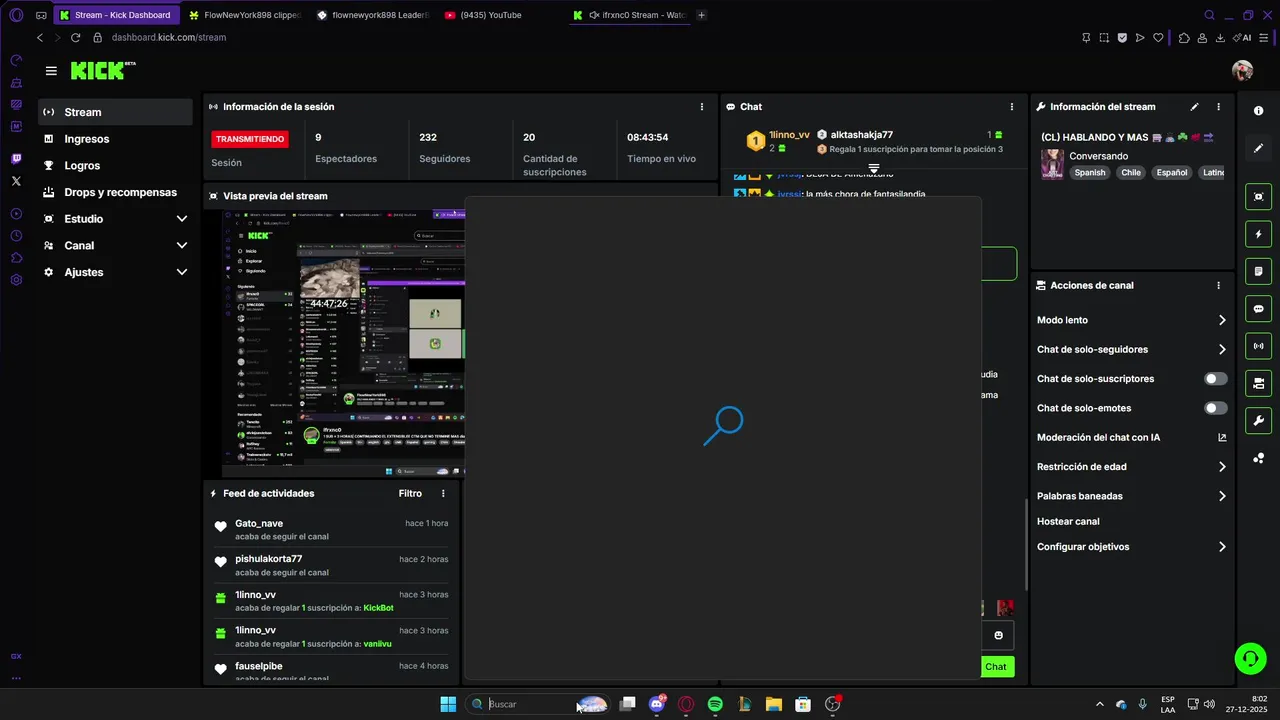Switch to the ifrxnc0 Stream browser tab

(x=630, y=15)
